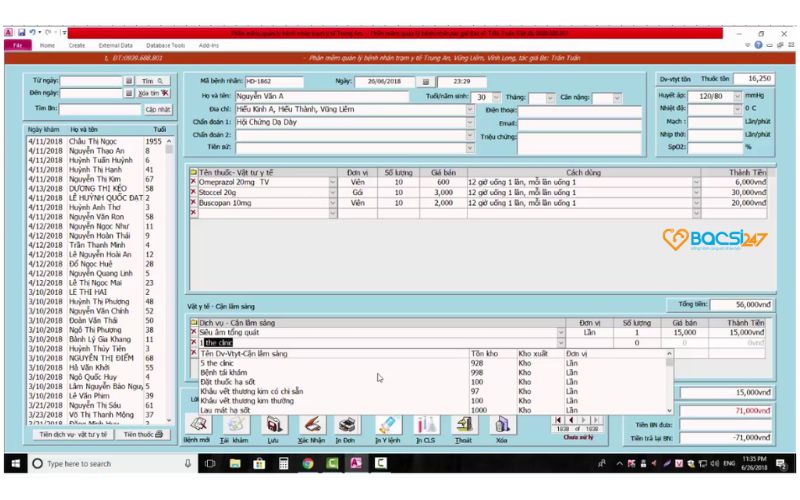Click the Windows Start button
Viewport: 800px width, 500px height.
point(16,463)
